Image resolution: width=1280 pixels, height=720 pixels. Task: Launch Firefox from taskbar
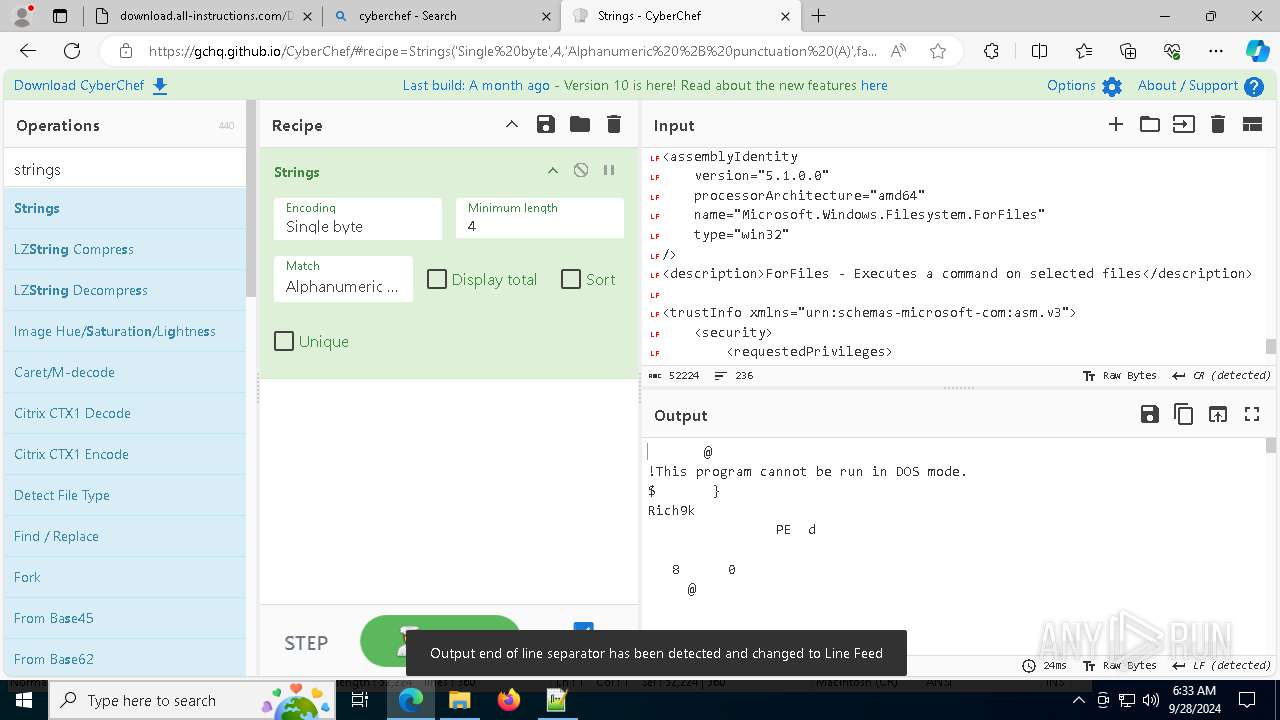coord(509,700)
